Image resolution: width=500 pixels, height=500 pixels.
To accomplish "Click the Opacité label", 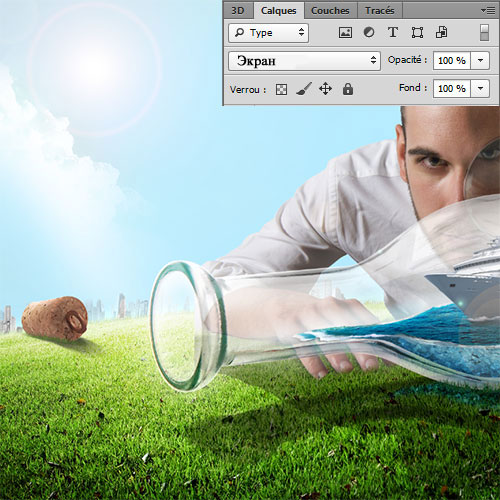I will (x=407, y=60).
